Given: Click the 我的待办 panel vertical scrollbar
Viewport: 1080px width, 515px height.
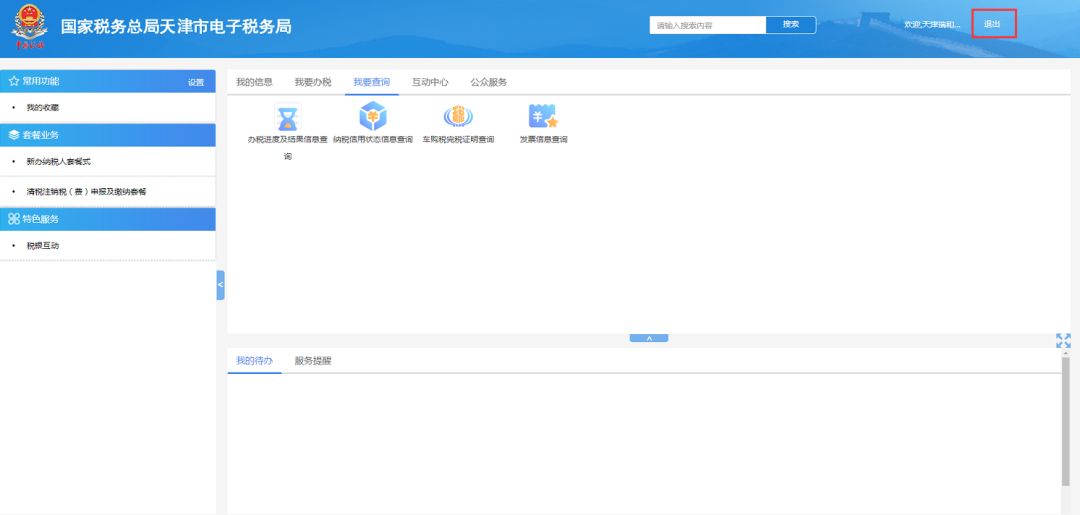Looking at the screenshot, I should click(1066, 421).
